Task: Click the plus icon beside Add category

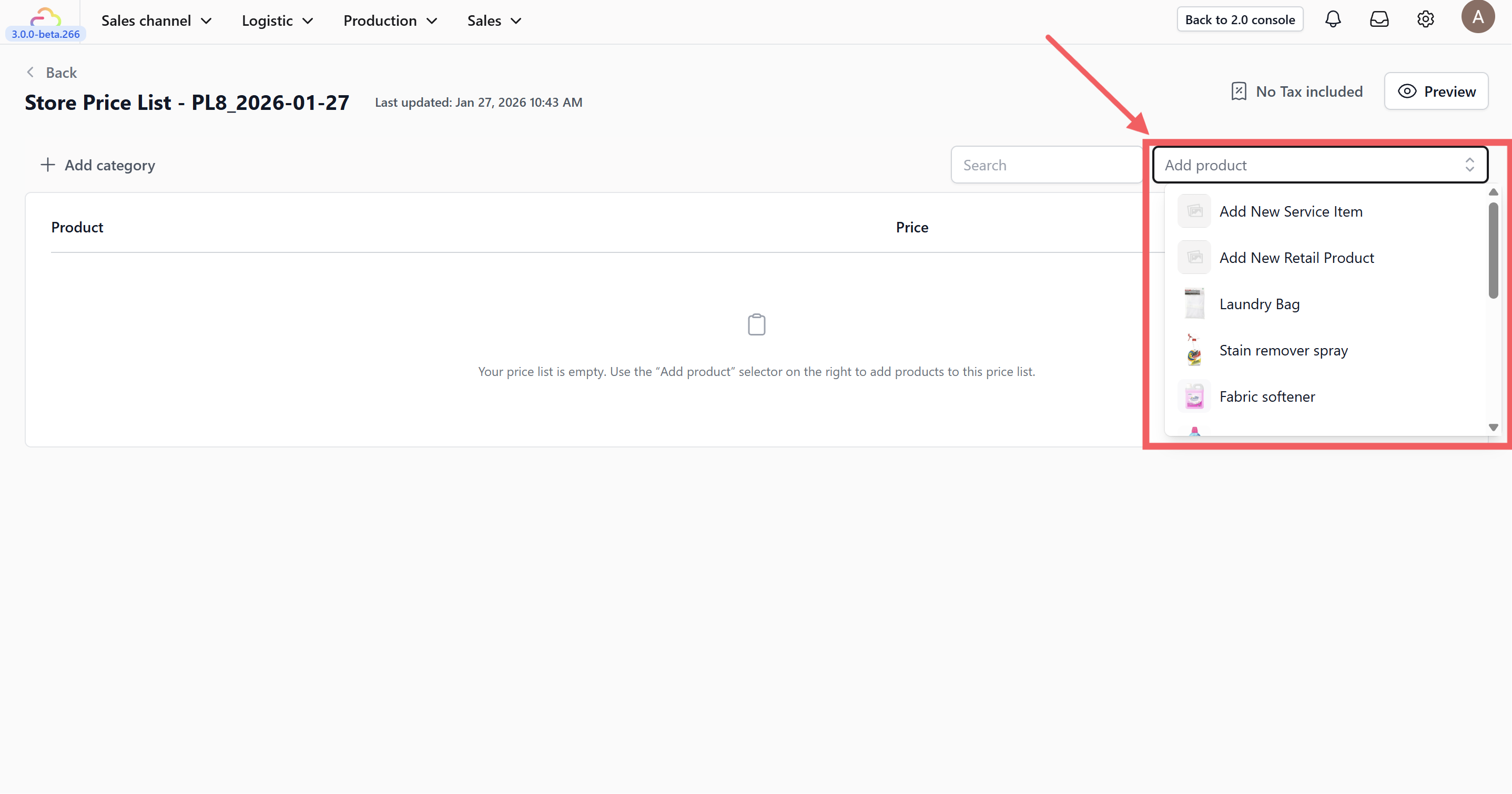Action: pos(47,165)
